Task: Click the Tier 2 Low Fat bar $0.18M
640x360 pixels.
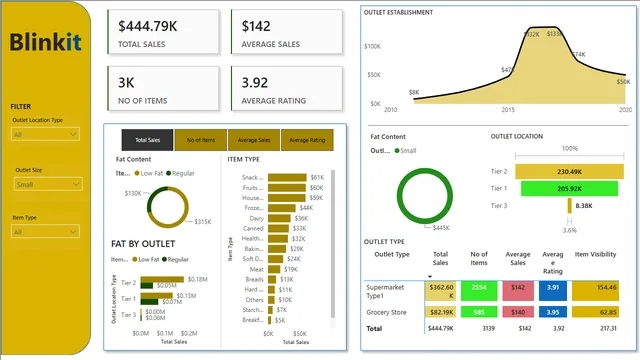Action: point(162,280)
